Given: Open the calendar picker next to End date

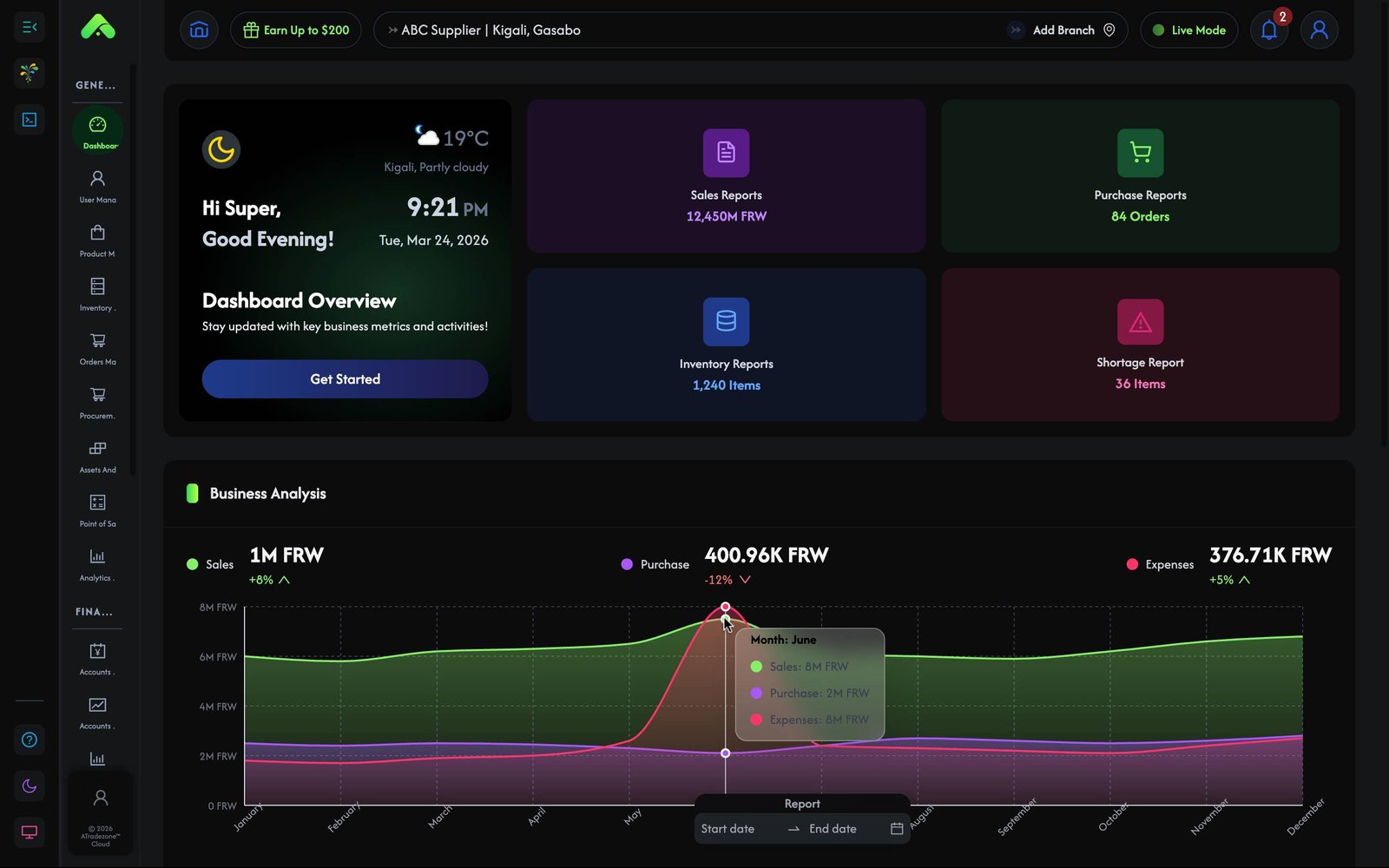Looking at the screenshot, I should [x=895, y=828].
